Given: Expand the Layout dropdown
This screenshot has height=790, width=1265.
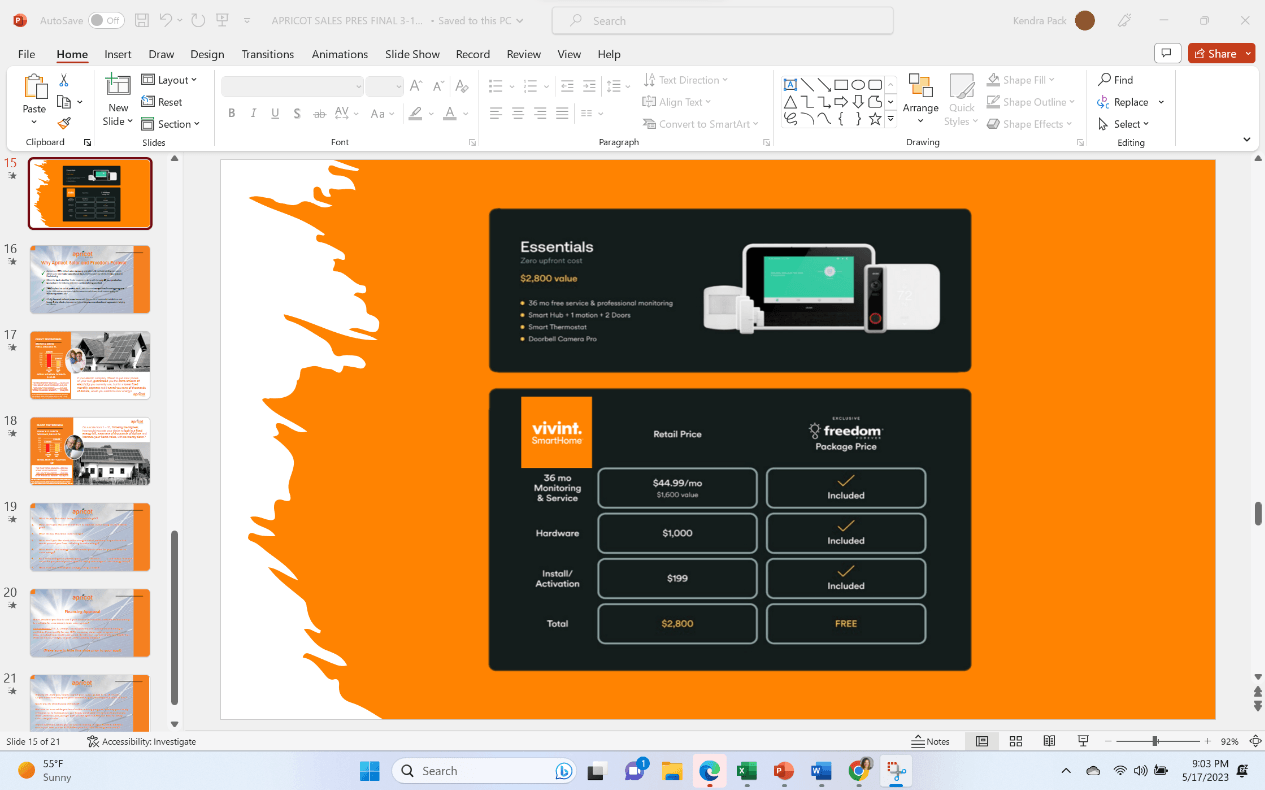Looking at the screenshot, I should point(170,80).
